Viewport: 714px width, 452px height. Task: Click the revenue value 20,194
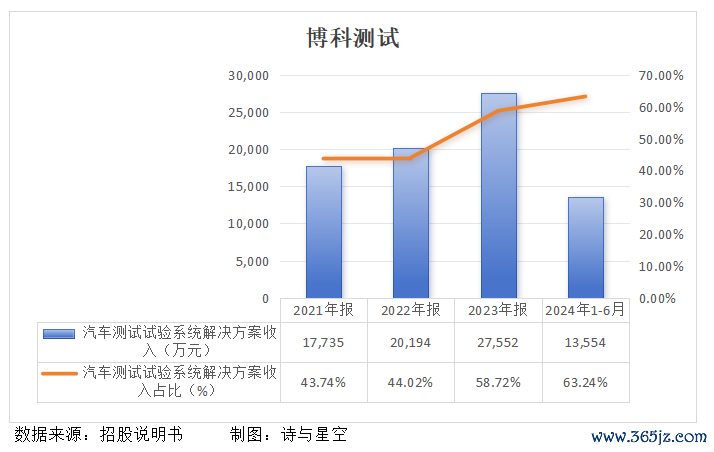410,343
